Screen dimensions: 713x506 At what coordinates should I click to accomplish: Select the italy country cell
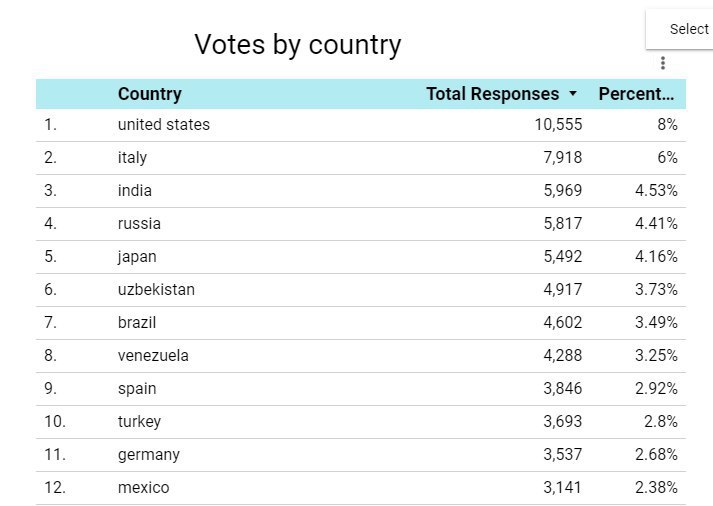(132, 157)
